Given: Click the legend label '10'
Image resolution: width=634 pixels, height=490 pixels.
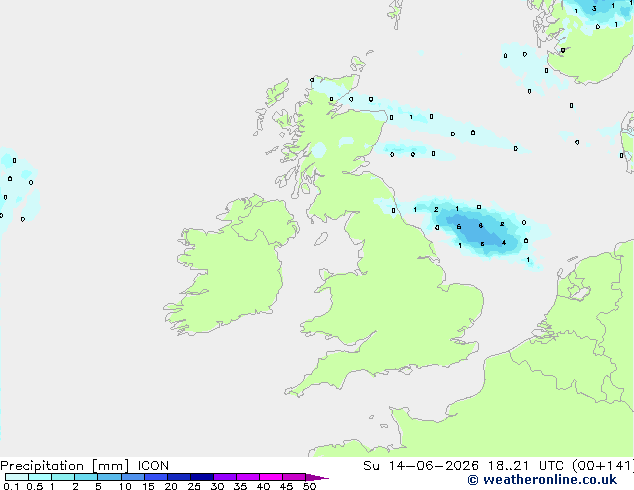Looking at the screenshot, I should point(125,486).
